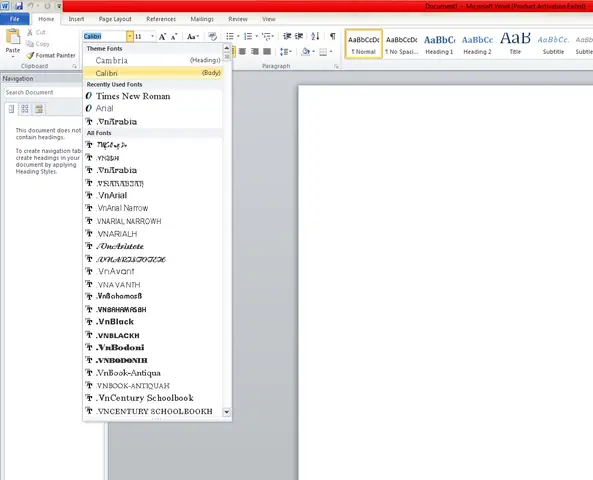Click the Redo icon in quick access toolbar

pos(47,6)
